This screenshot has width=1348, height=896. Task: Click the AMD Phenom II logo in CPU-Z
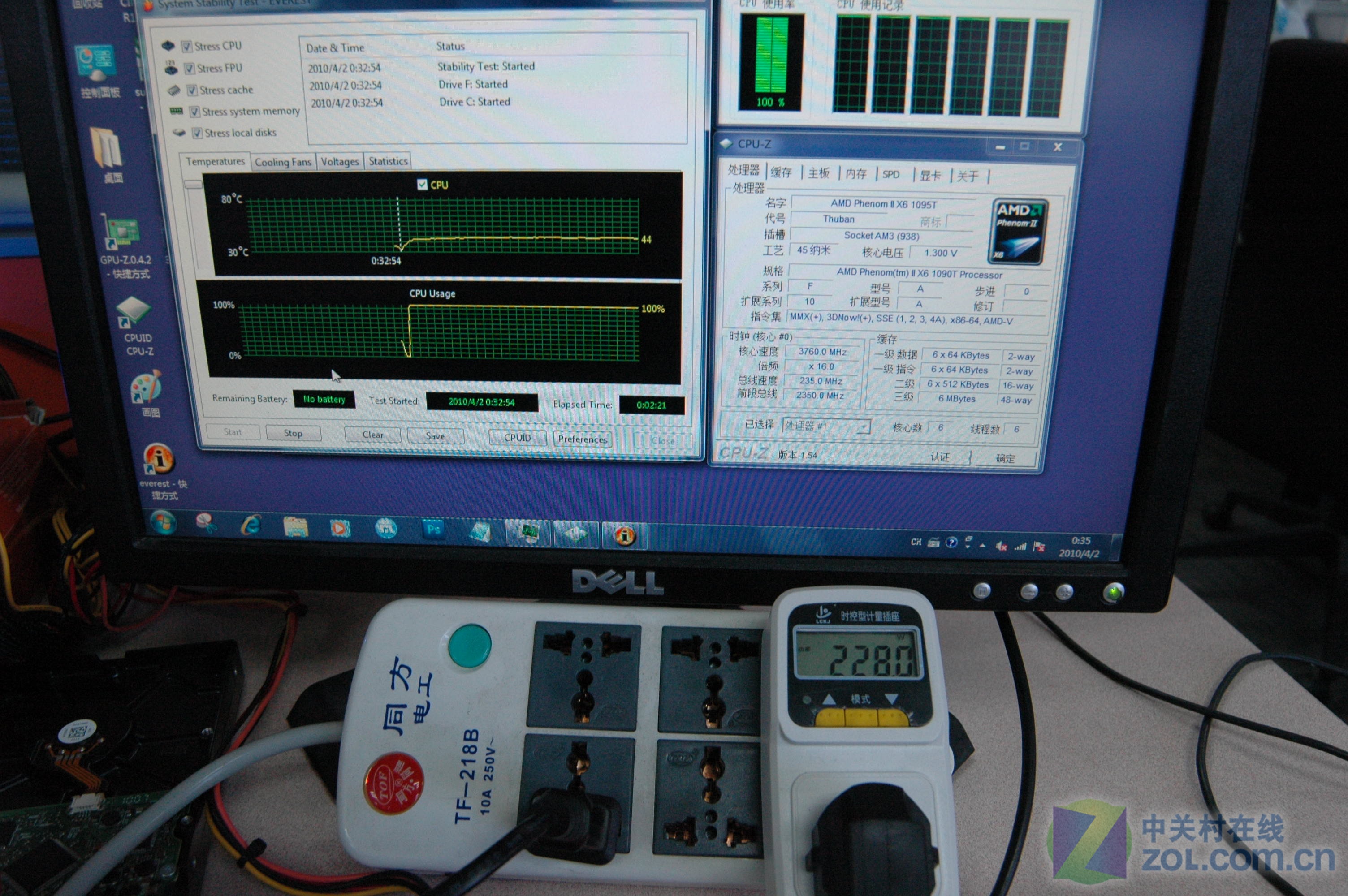1018,232
